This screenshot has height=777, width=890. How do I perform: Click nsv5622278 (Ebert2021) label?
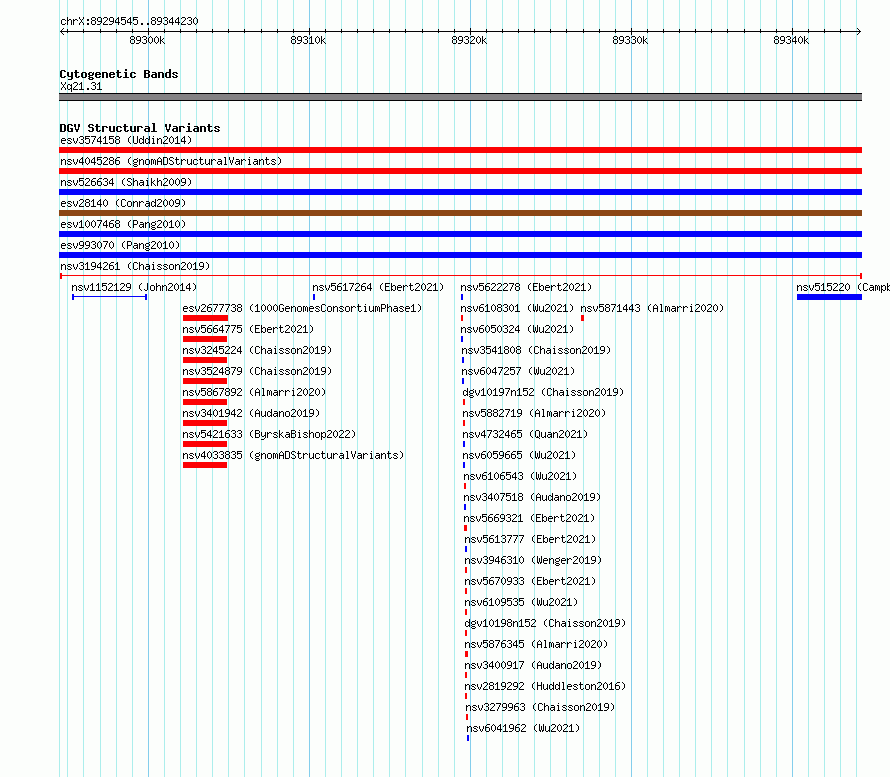point(526,287)
